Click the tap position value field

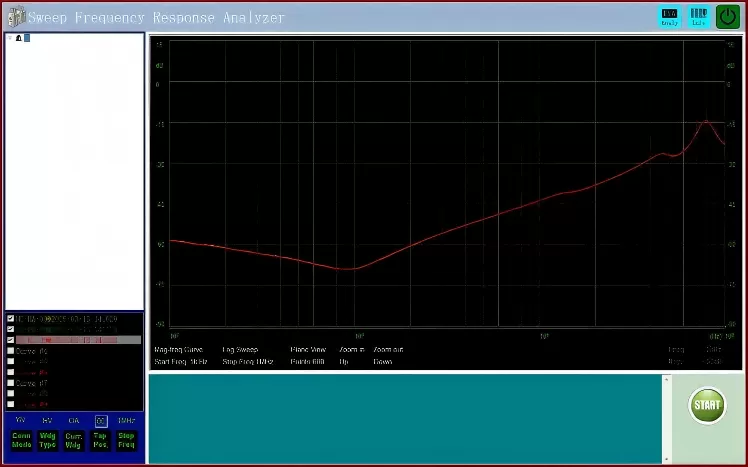point(100,421)
